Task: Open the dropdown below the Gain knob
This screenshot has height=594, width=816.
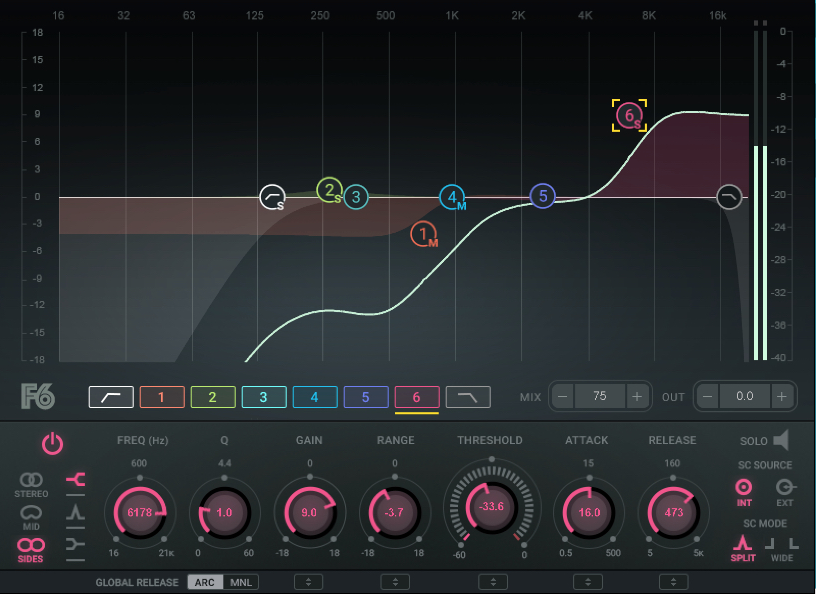Action: 308,581
